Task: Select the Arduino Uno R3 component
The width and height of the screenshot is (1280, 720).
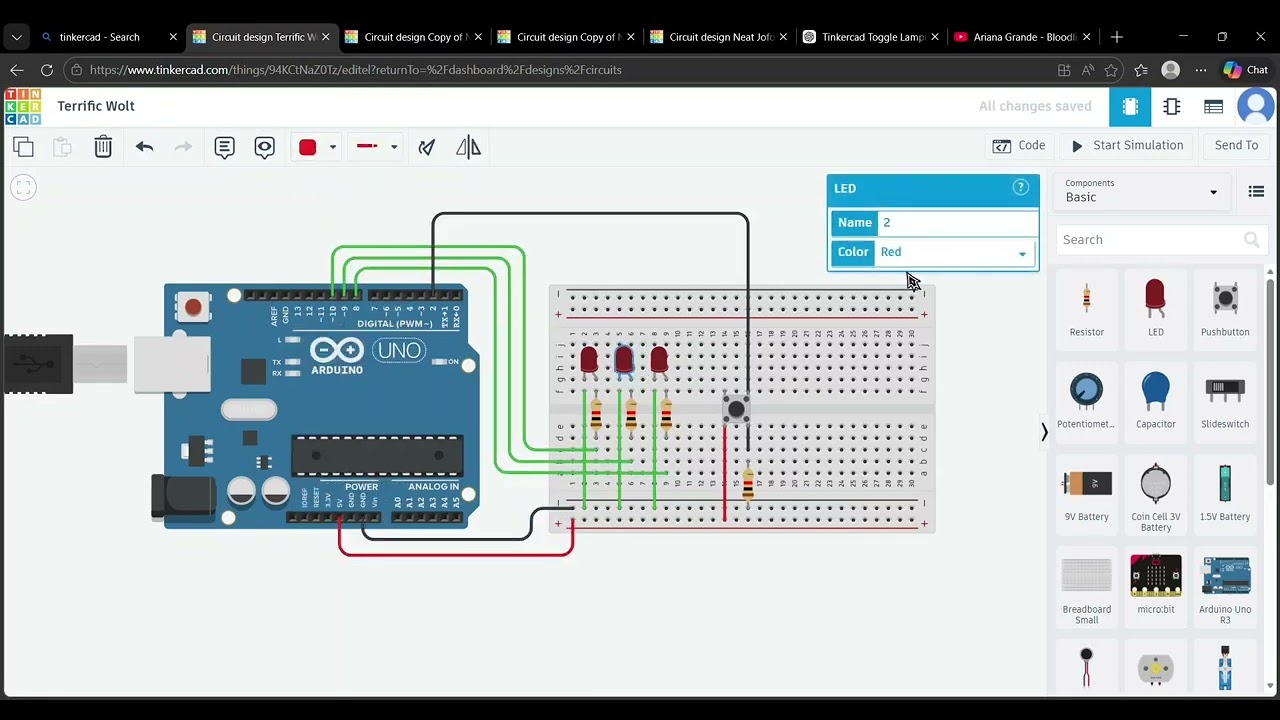Action: [x=1225, y=589]
